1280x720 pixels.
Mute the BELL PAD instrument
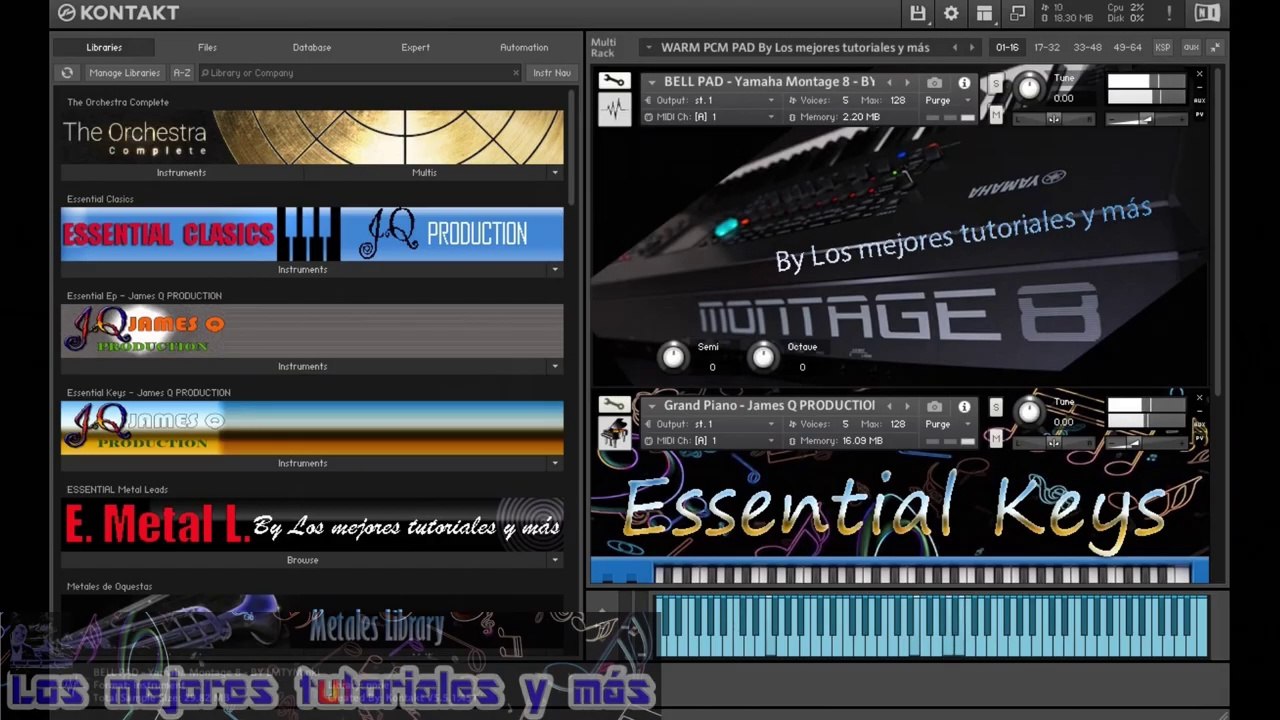[x=996, y=115]
